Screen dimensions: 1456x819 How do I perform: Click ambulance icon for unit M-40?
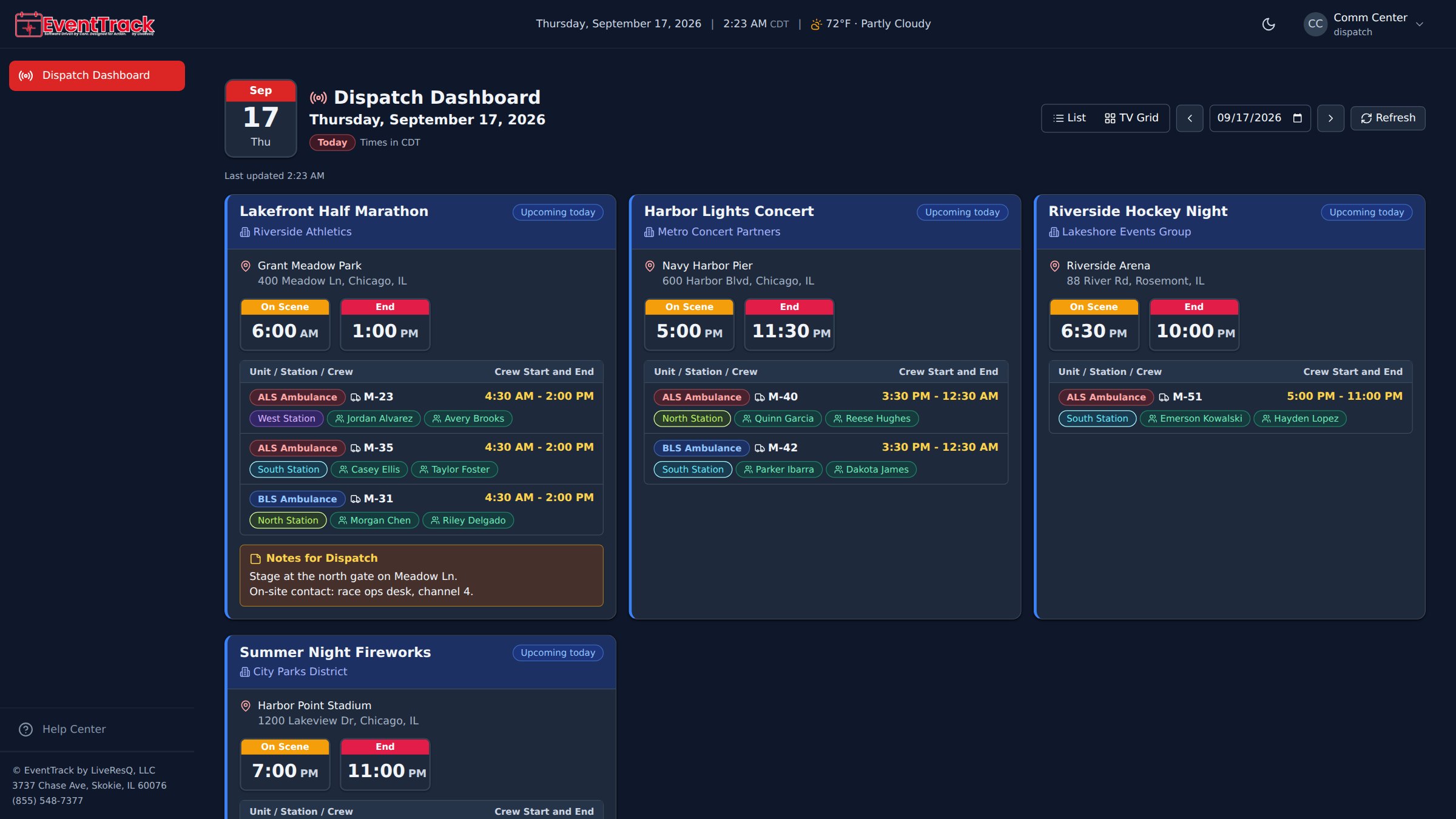point(760,397)
